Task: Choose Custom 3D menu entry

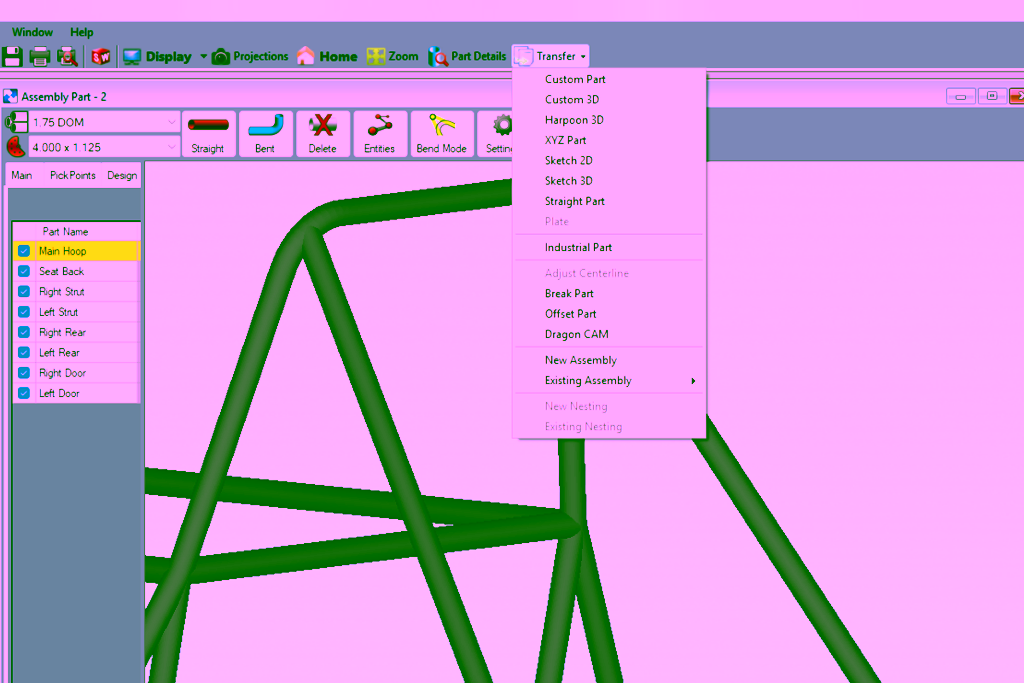Action: [x=609, y=99]
